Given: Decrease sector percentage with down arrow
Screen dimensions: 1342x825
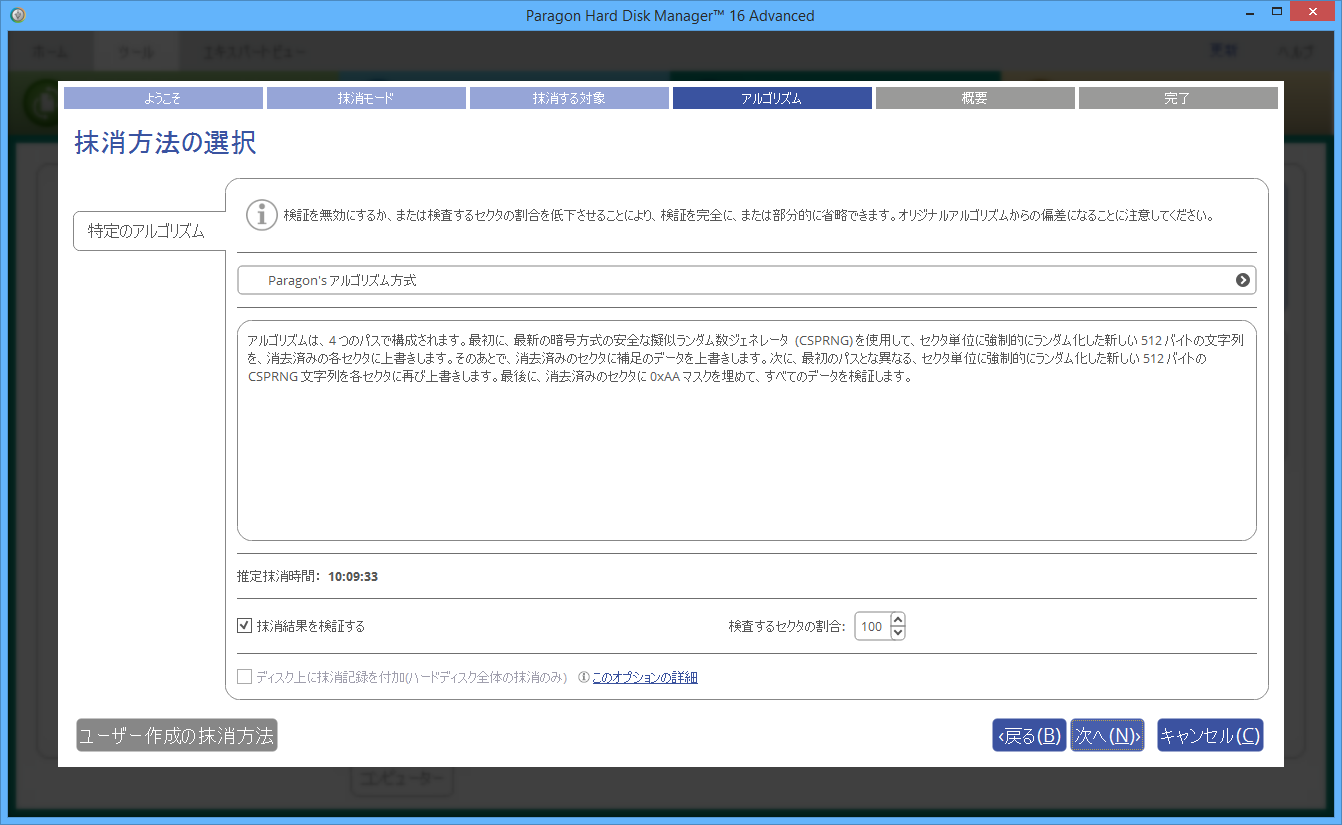Looking at the screenshot, I should 897,633.
